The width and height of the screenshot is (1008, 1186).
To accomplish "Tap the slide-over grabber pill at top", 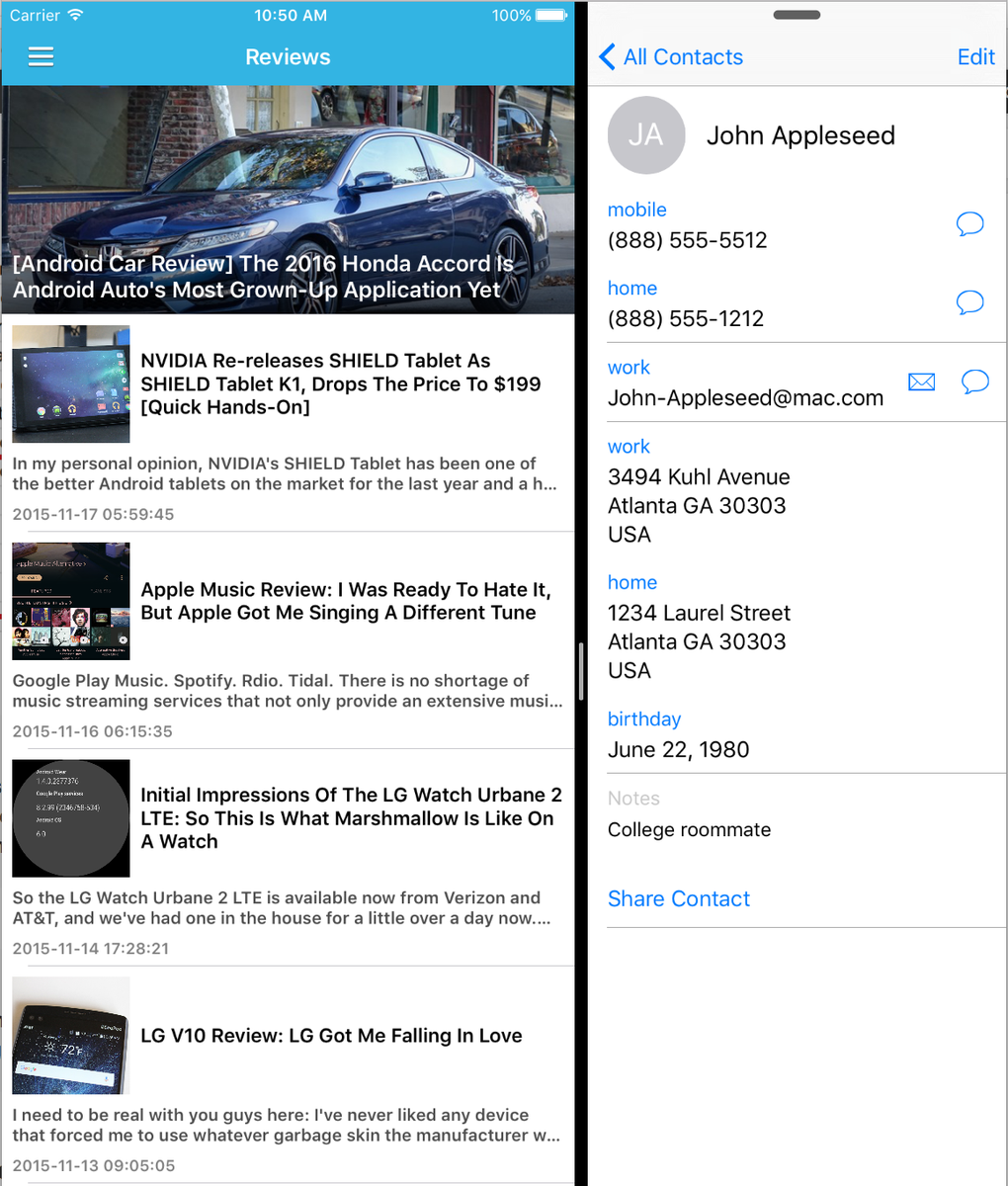I will tap(797, 15).
